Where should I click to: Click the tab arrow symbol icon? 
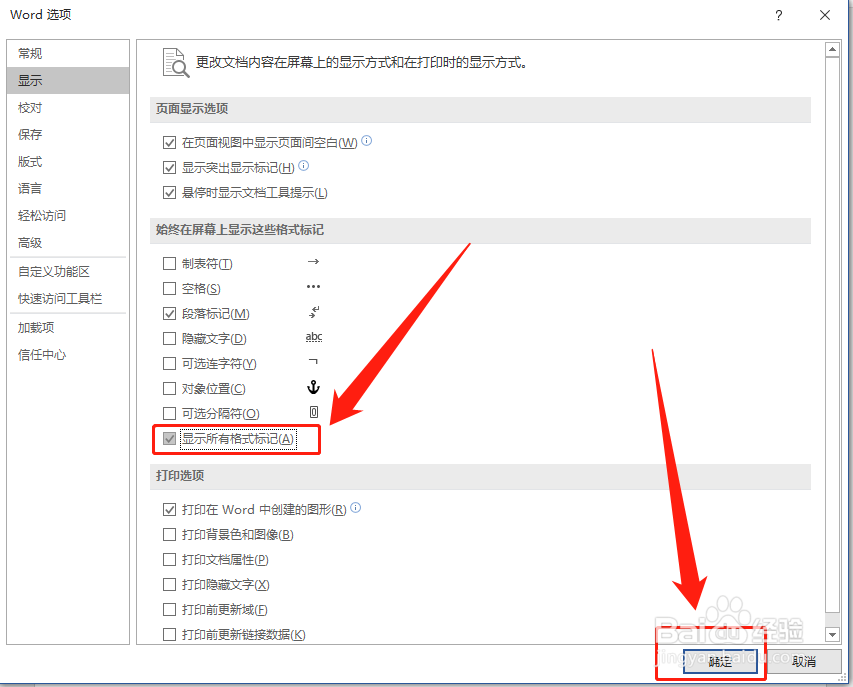coord(313,262)
